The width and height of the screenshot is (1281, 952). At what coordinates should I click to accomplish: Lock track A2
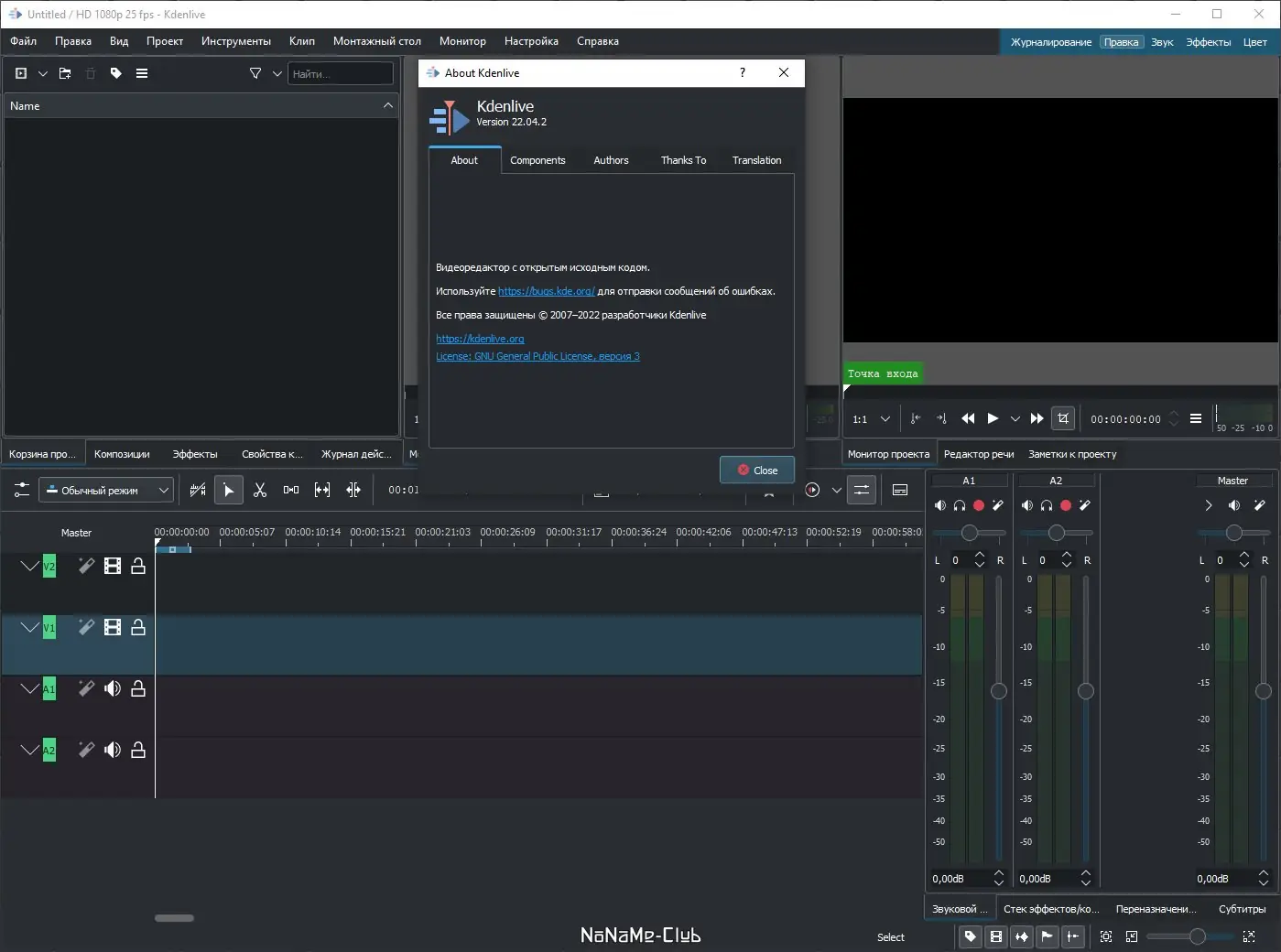point(138,750)
